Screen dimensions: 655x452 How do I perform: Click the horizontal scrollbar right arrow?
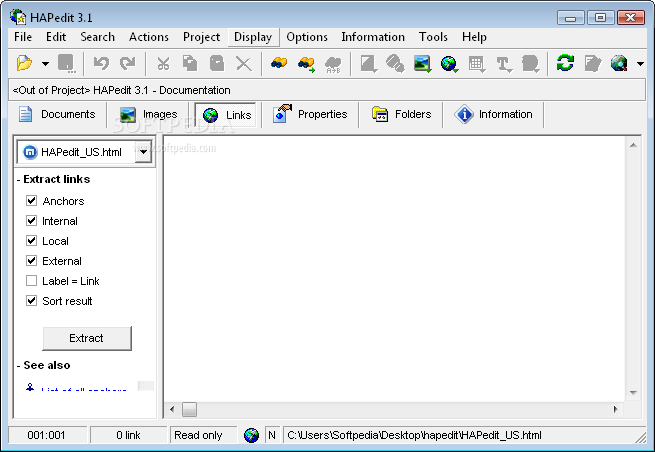[616, 409]
